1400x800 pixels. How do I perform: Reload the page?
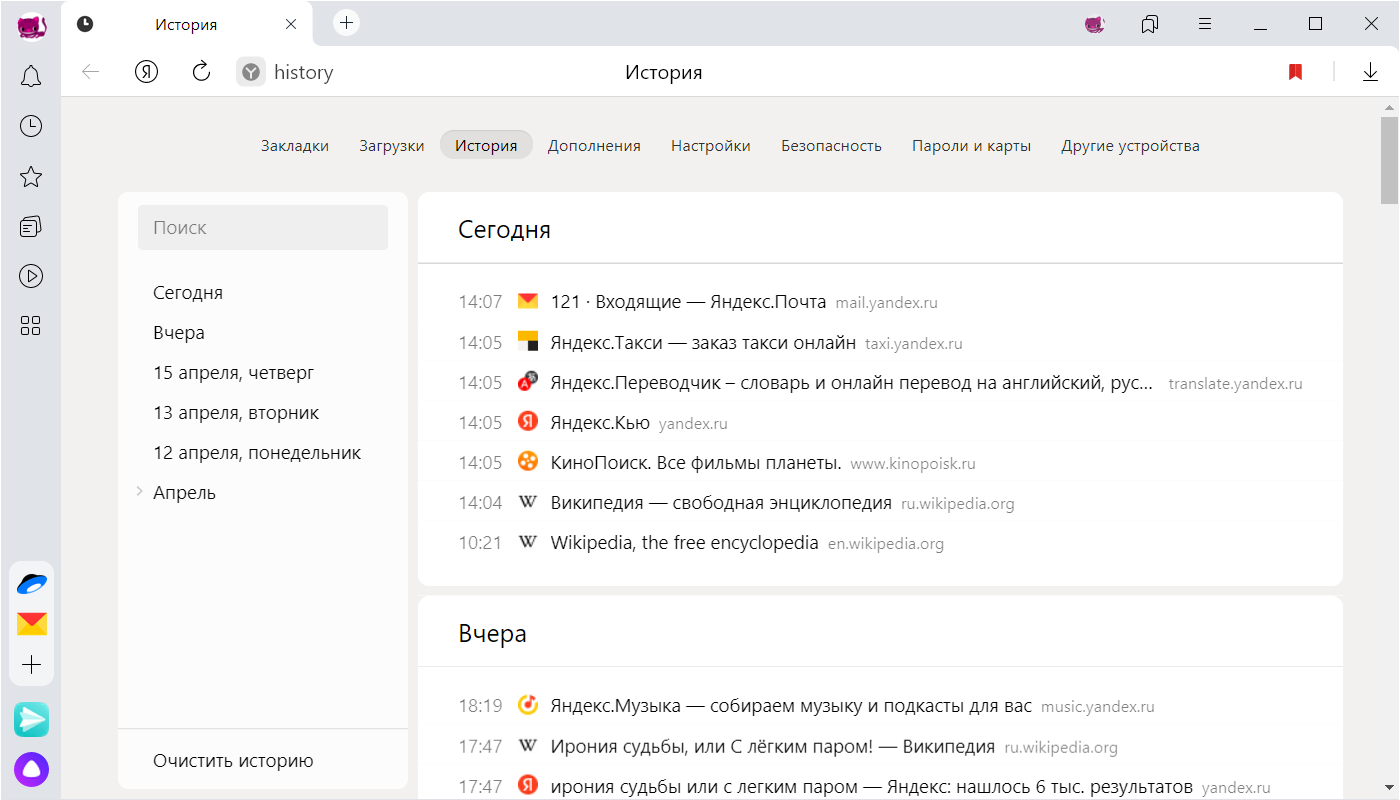(x=201, y=71)
